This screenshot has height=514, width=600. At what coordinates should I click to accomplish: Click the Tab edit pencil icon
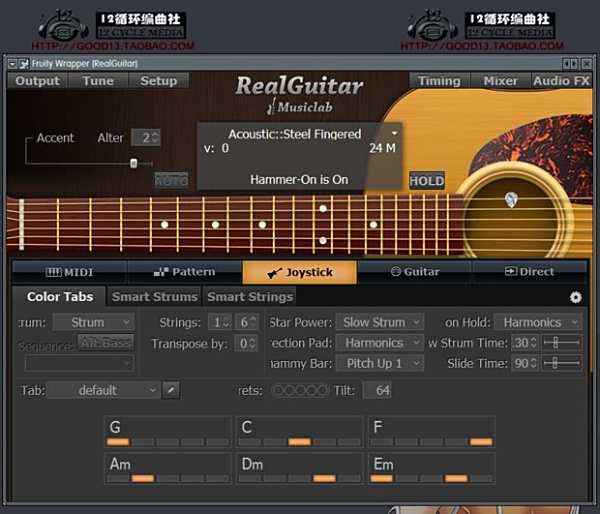(x=171, y=390)
